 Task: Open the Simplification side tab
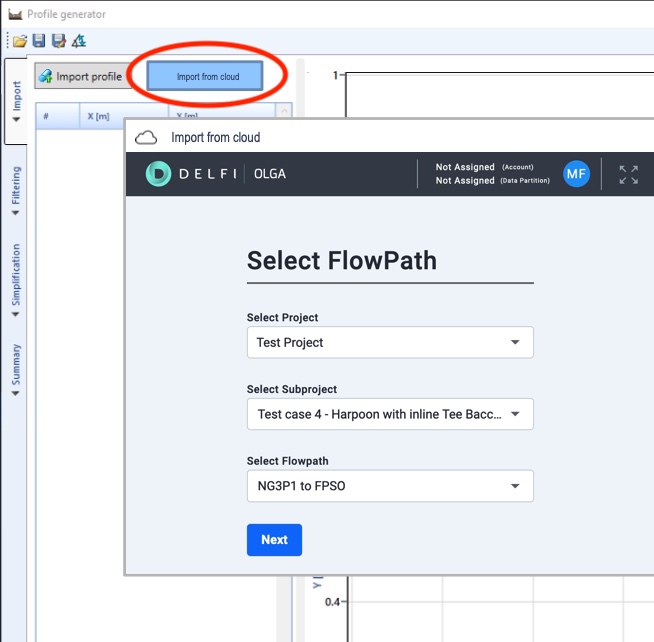pos(16,279)
